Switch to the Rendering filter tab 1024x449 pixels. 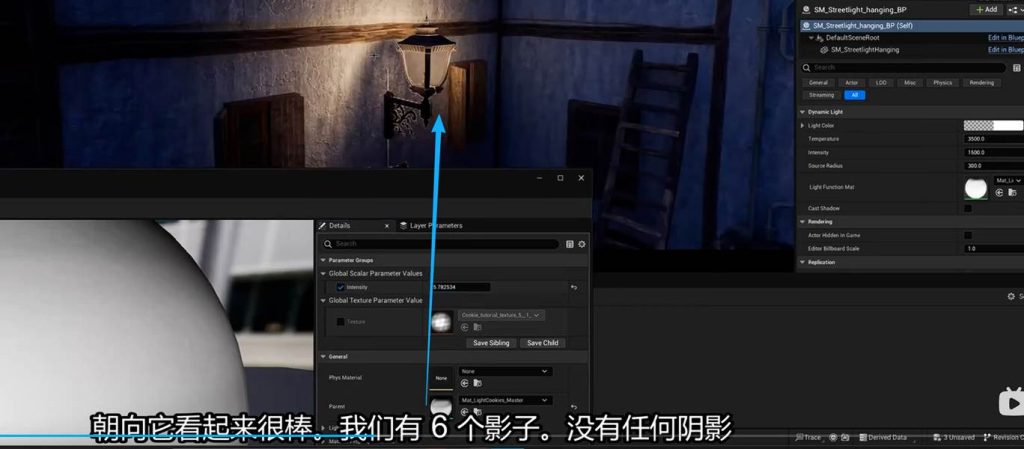click(x=981, y=82)
